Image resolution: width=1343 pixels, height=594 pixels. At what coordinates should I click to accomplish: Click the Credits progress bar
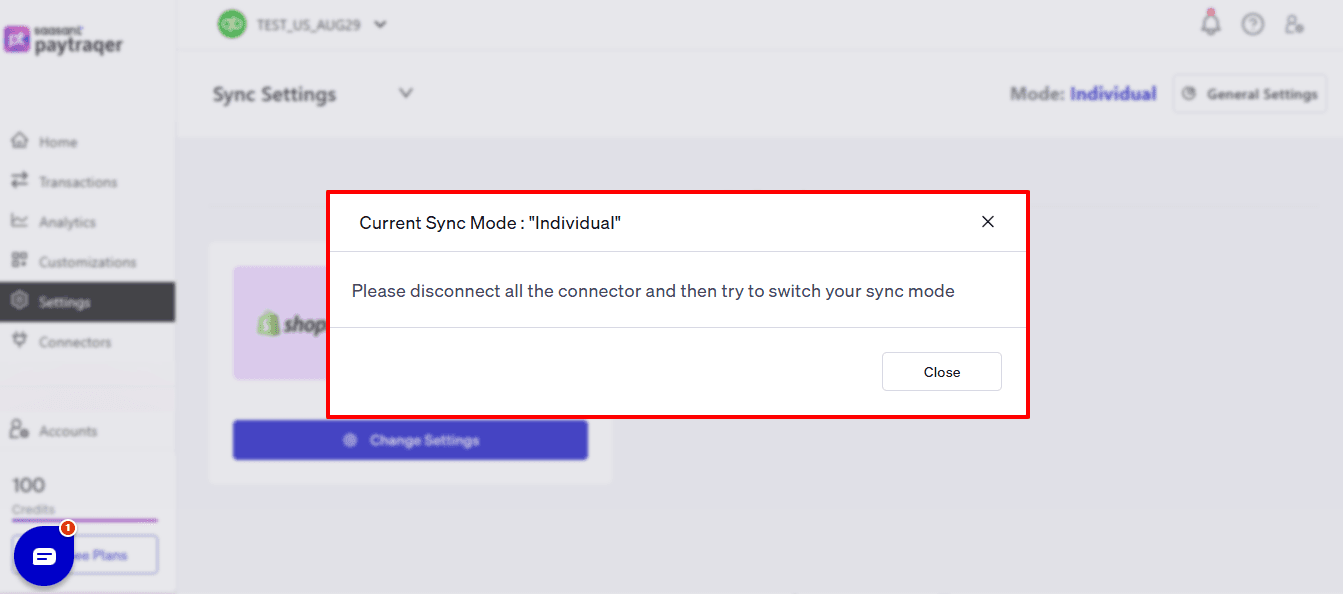coord(85,521)
